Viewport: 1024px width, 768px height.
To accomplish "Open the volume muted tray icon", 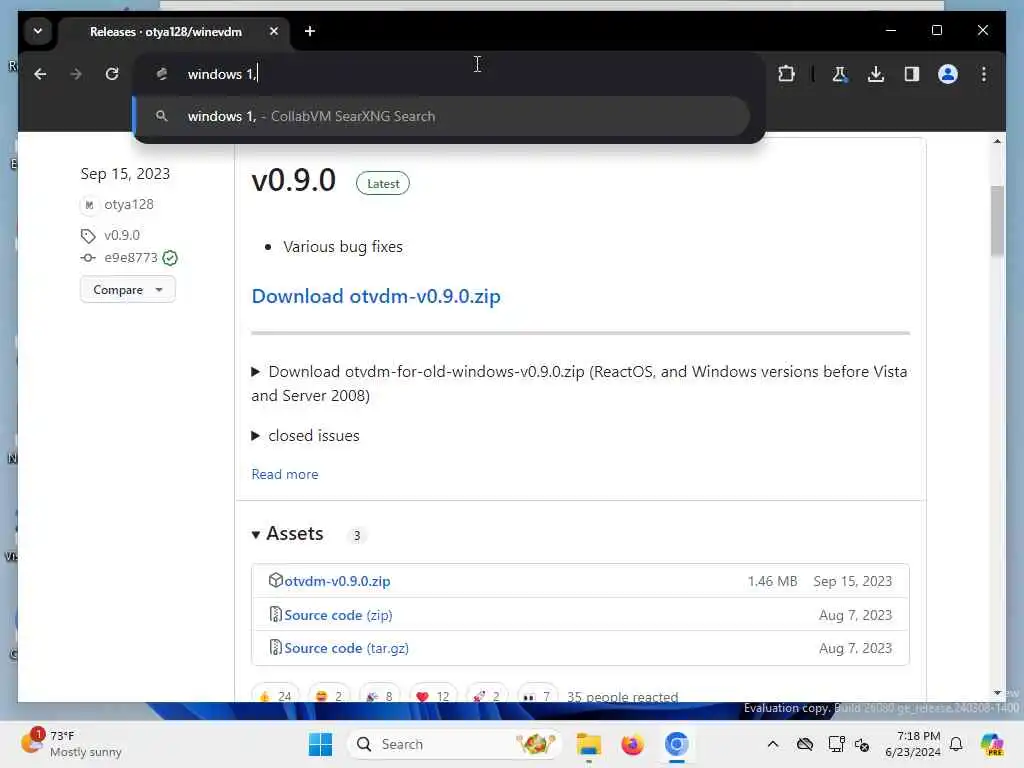I will click(x=862, y=744).
